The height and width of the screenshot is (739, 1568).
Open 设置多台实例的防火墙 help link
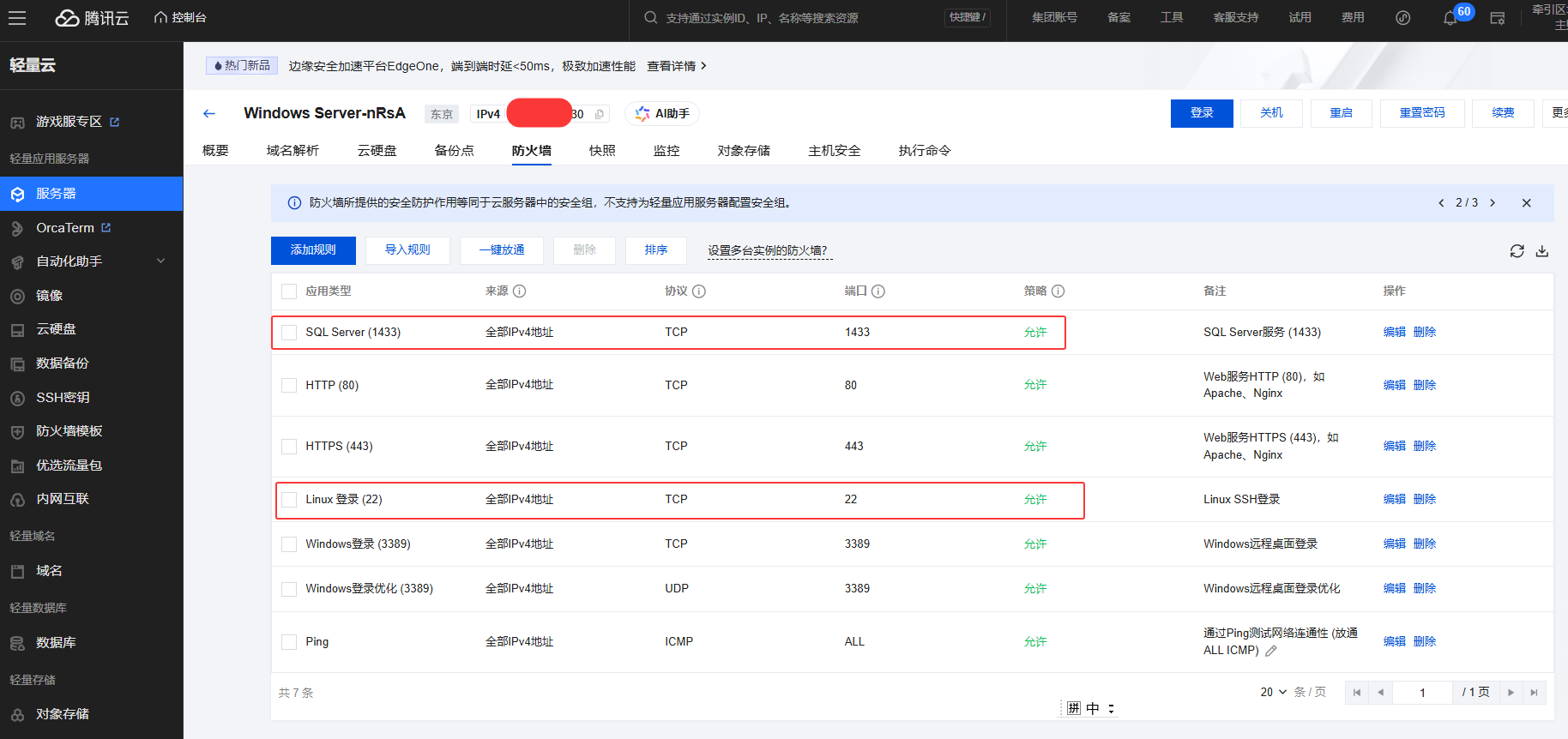[x=768, y=250]
